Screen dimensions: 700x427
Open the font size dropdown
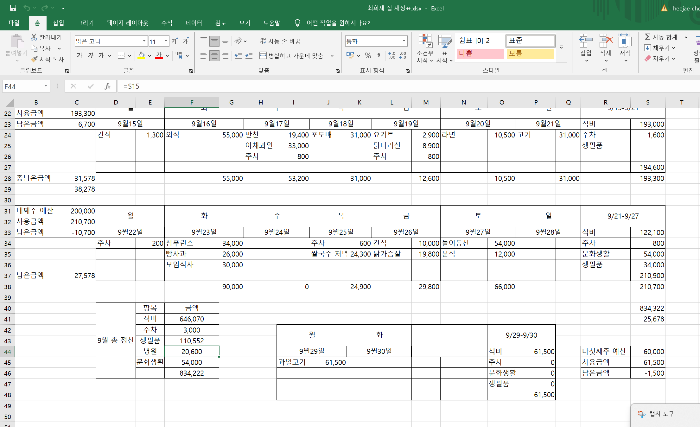pos(166,41)
